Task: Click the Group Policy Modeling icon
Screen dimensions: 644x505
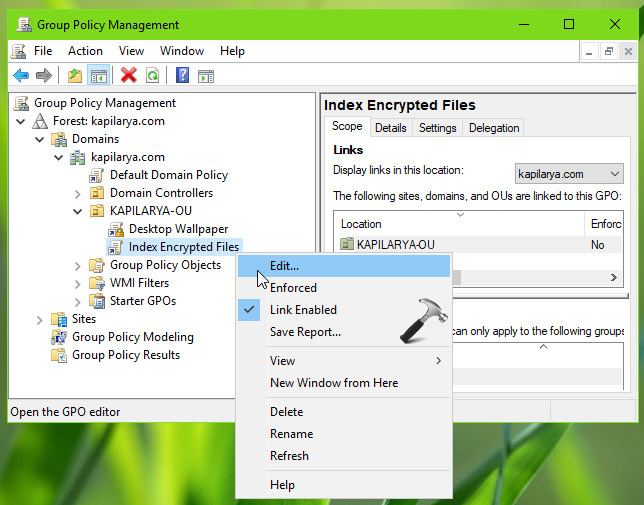Action: point(59,337)
